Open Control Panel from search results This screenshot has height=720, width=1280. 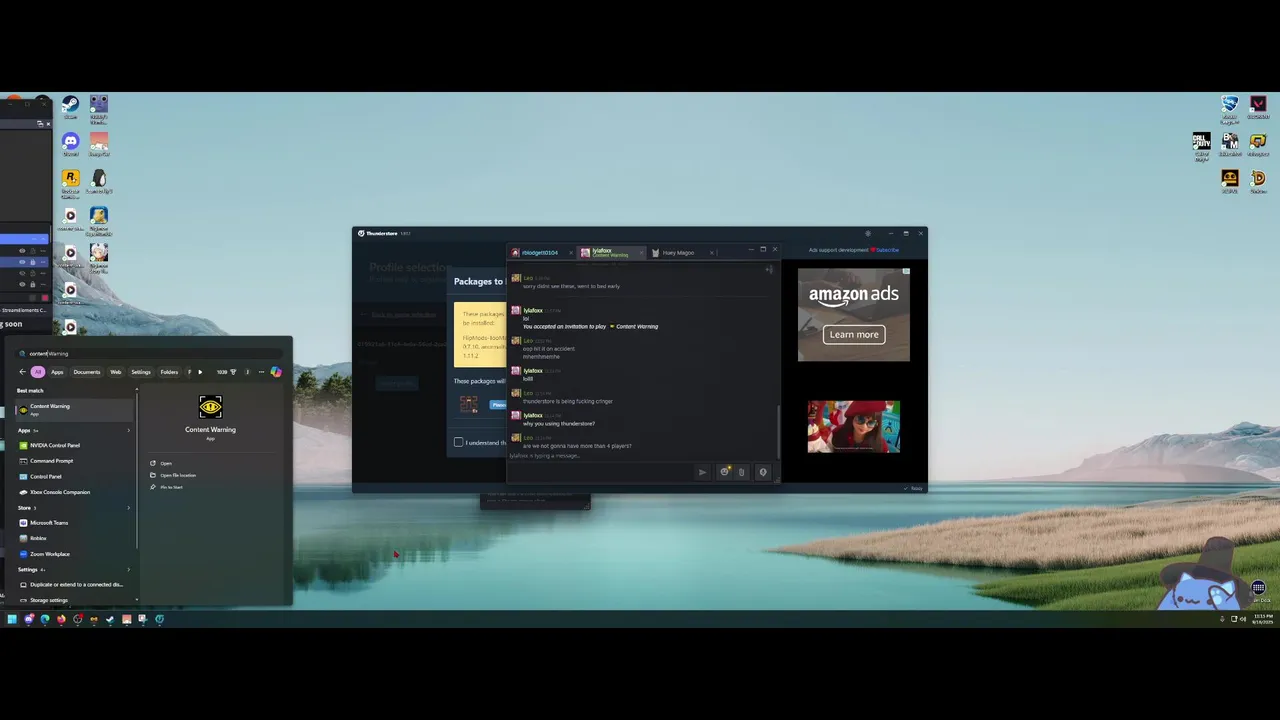[x=75, y=476]
